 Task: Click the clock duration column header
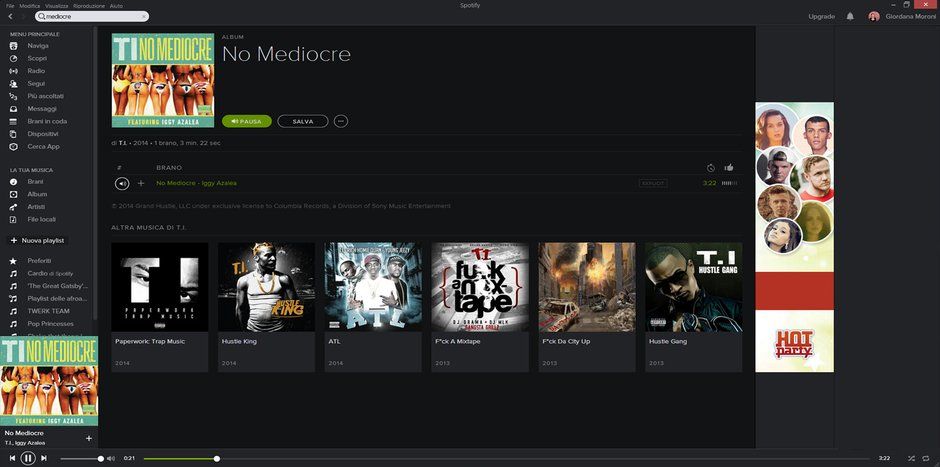point(710,168)
